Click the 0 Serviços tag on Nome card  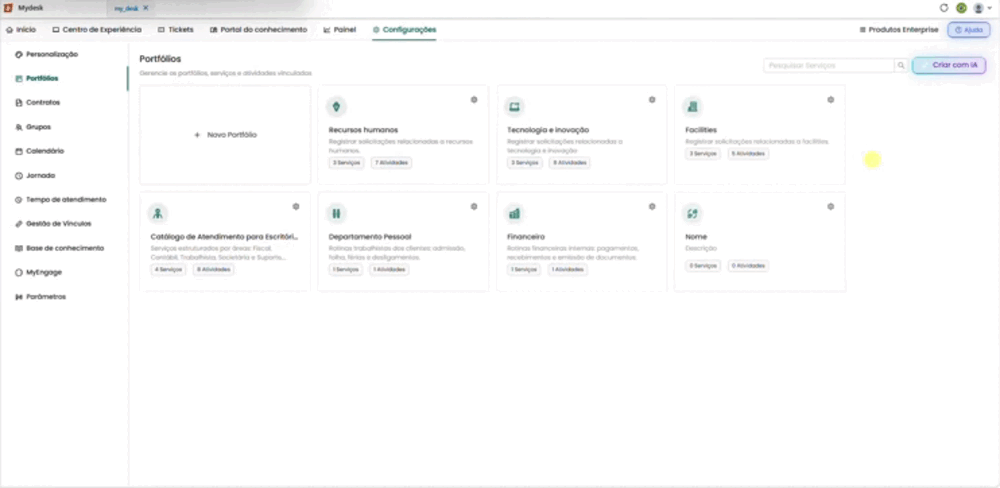[703, 265]
